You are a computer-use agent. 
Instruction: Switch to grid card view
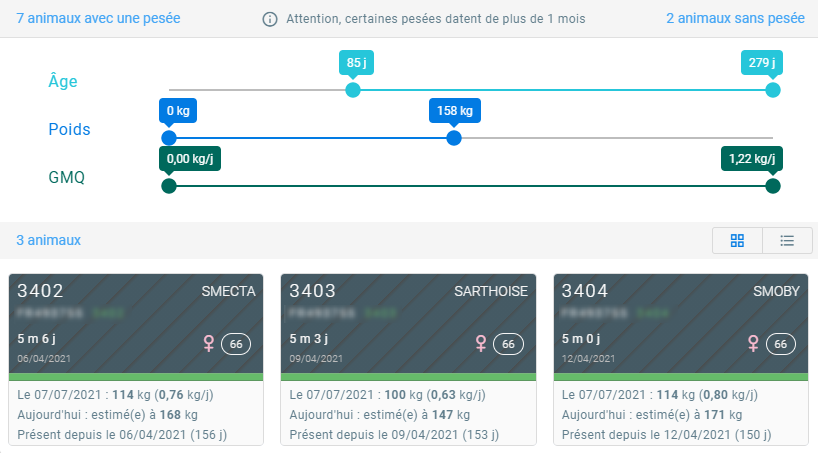[737, 241]
